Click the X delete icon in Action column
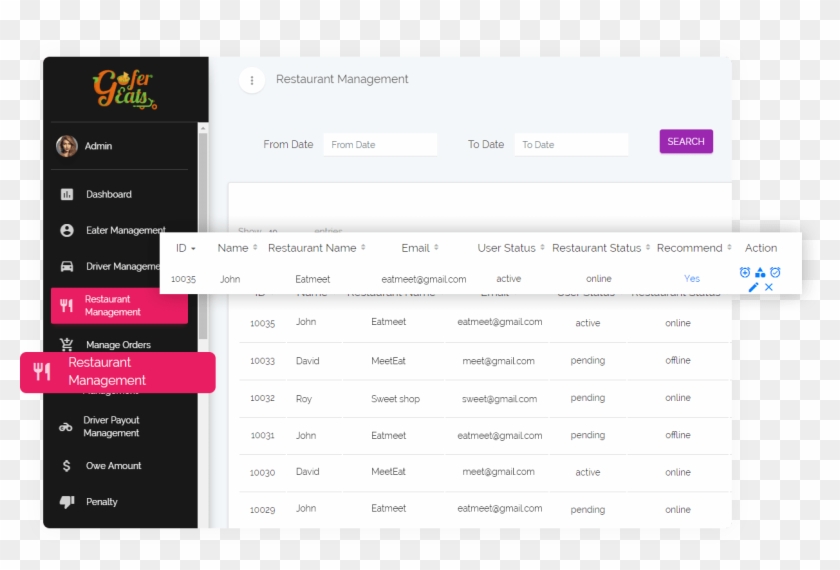 [769, 288]
